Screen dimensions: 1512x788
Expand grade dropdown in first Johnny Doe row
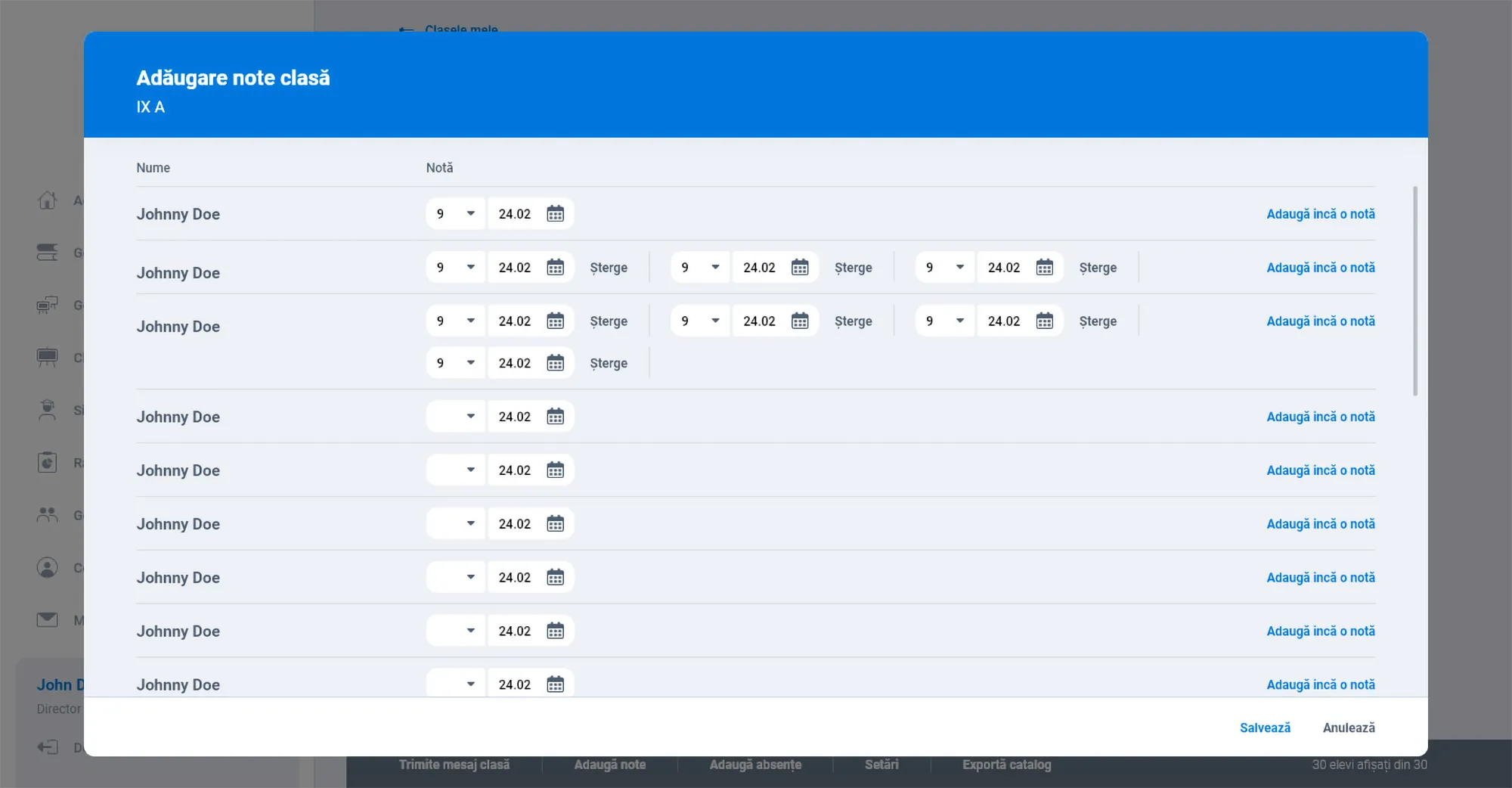point(470,214)
